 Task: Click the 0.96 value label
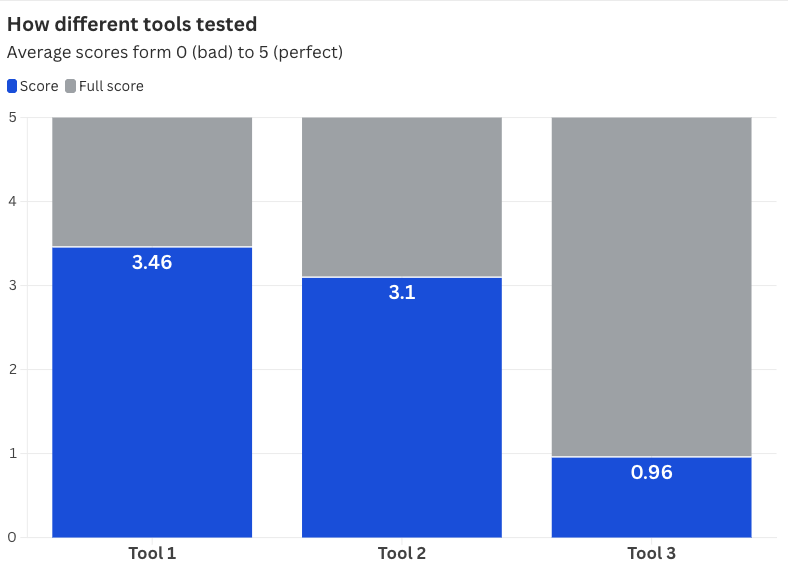pos(652,473)
